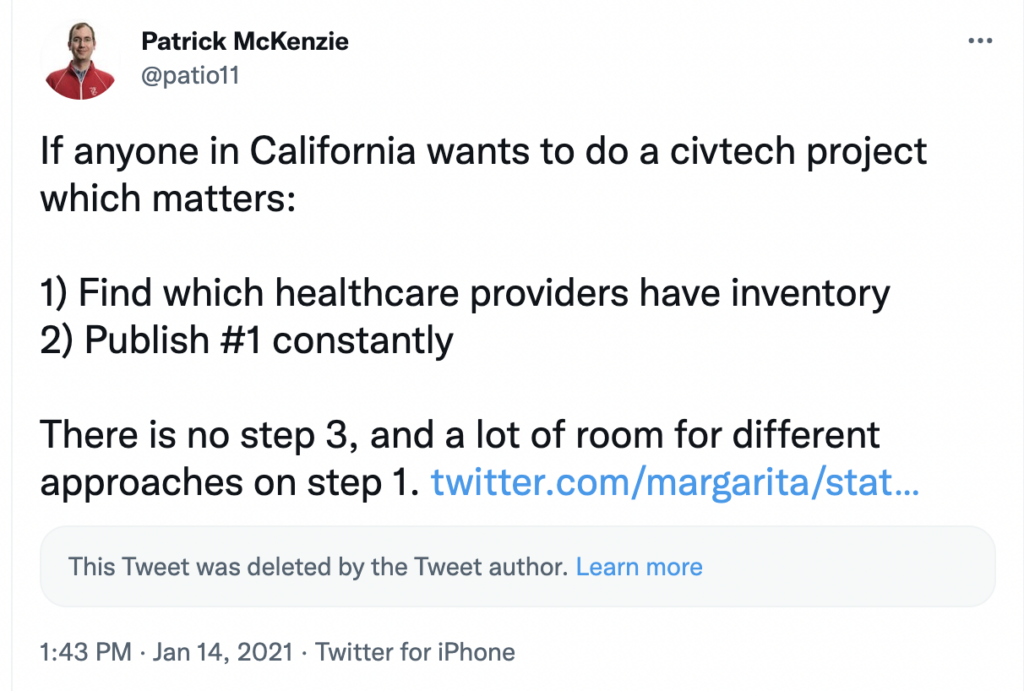Click the word "constantly" in the tweet
This screenshot has height=691, width=1024.
tap(363, 340)
